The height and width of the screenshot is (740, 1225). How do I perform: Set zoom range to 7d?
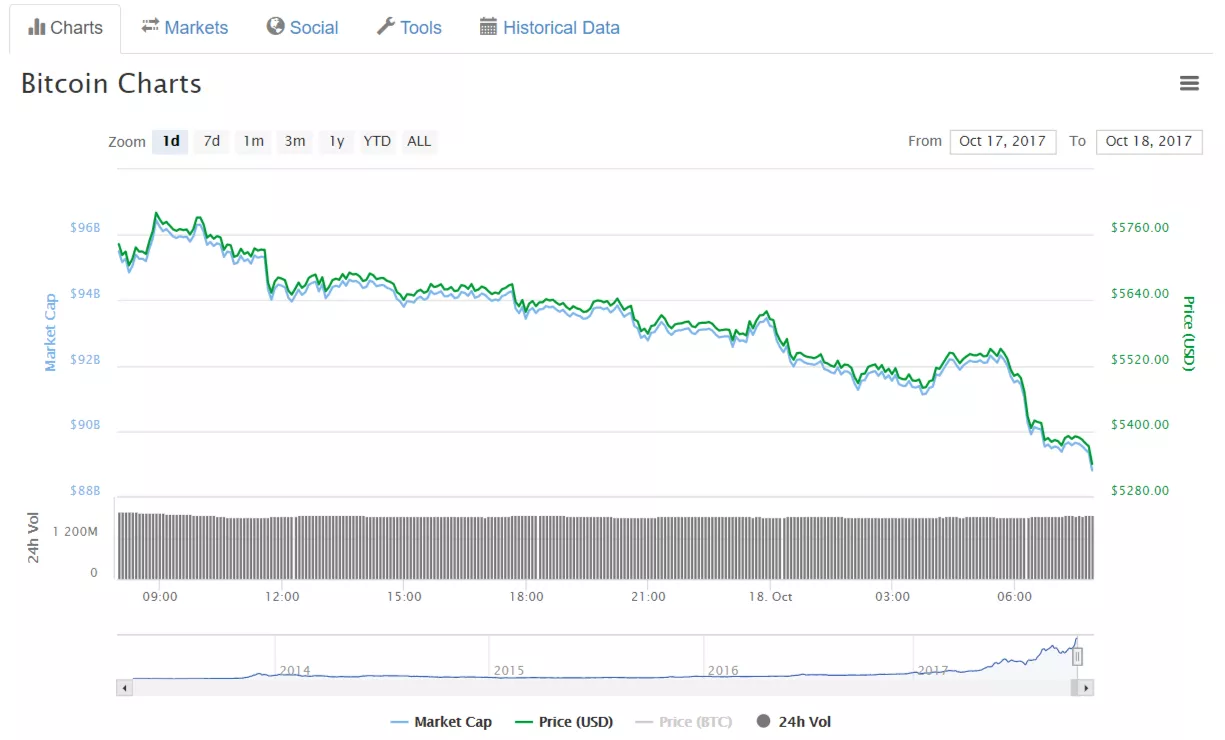pyautogui.click(x=212, y=141)
